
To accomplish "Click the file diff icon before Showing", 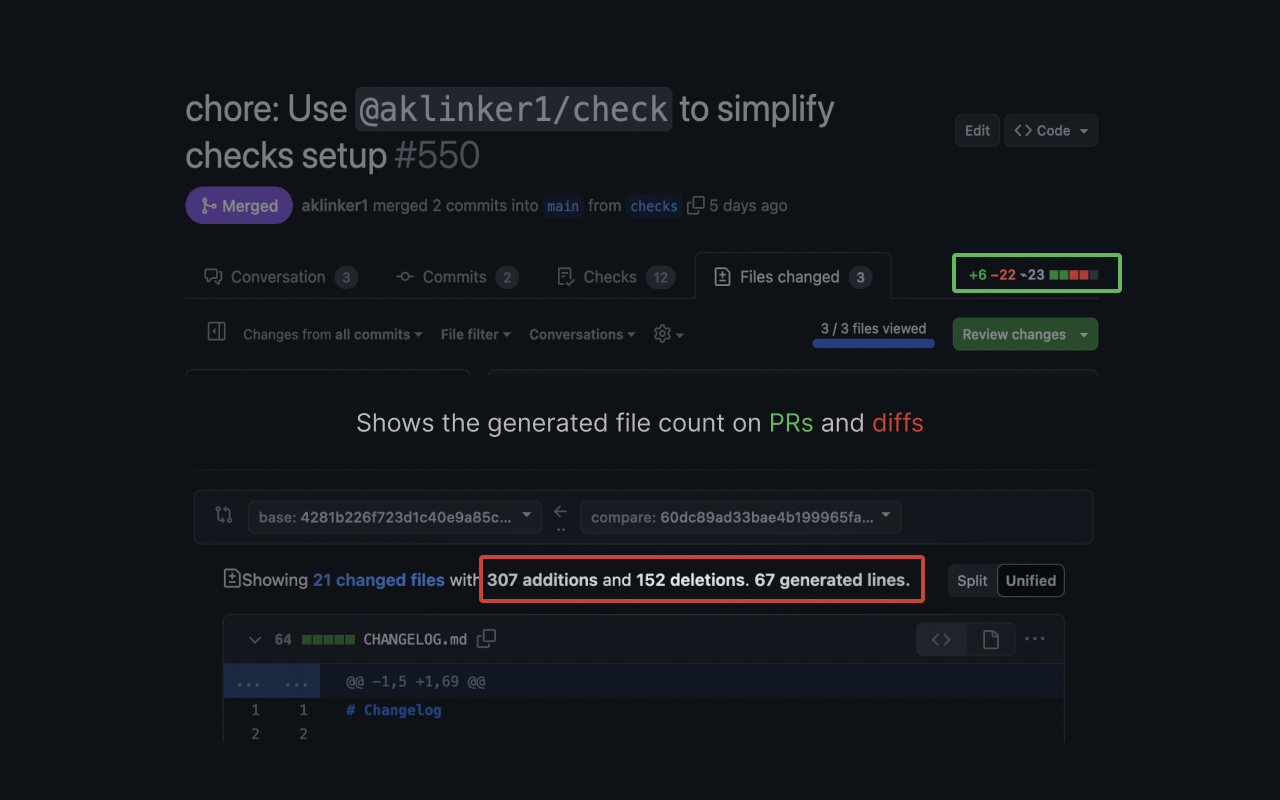I will tap(232, 578).
